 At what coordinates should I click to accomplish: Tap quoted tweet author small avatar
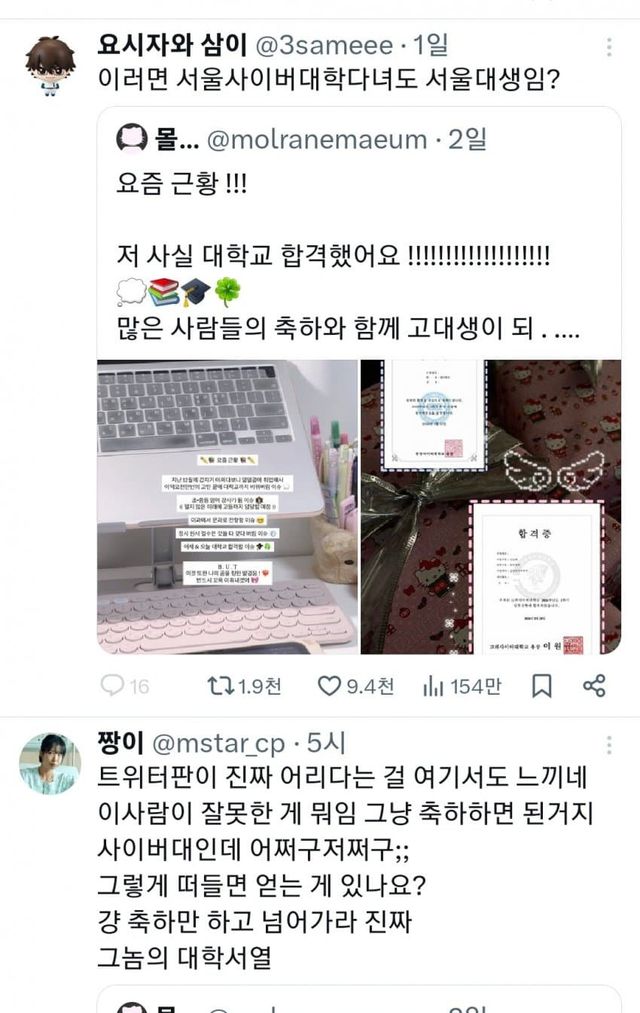coord(132,139)
